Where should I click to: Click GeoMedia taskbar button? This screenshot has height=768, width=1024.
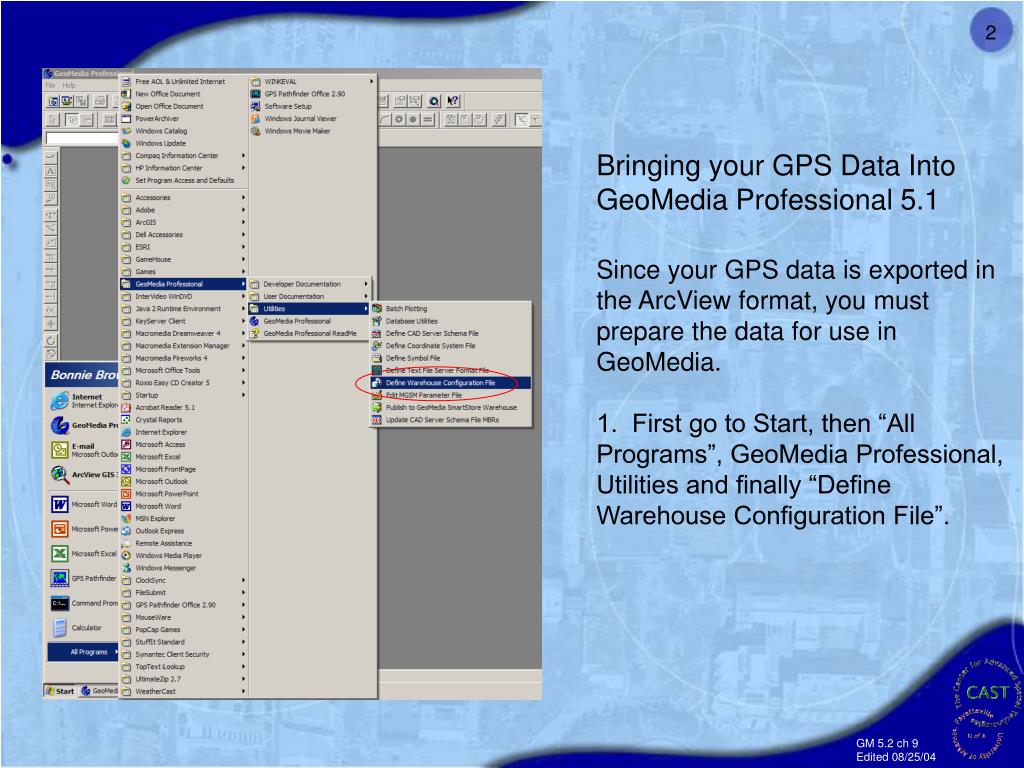99,691
